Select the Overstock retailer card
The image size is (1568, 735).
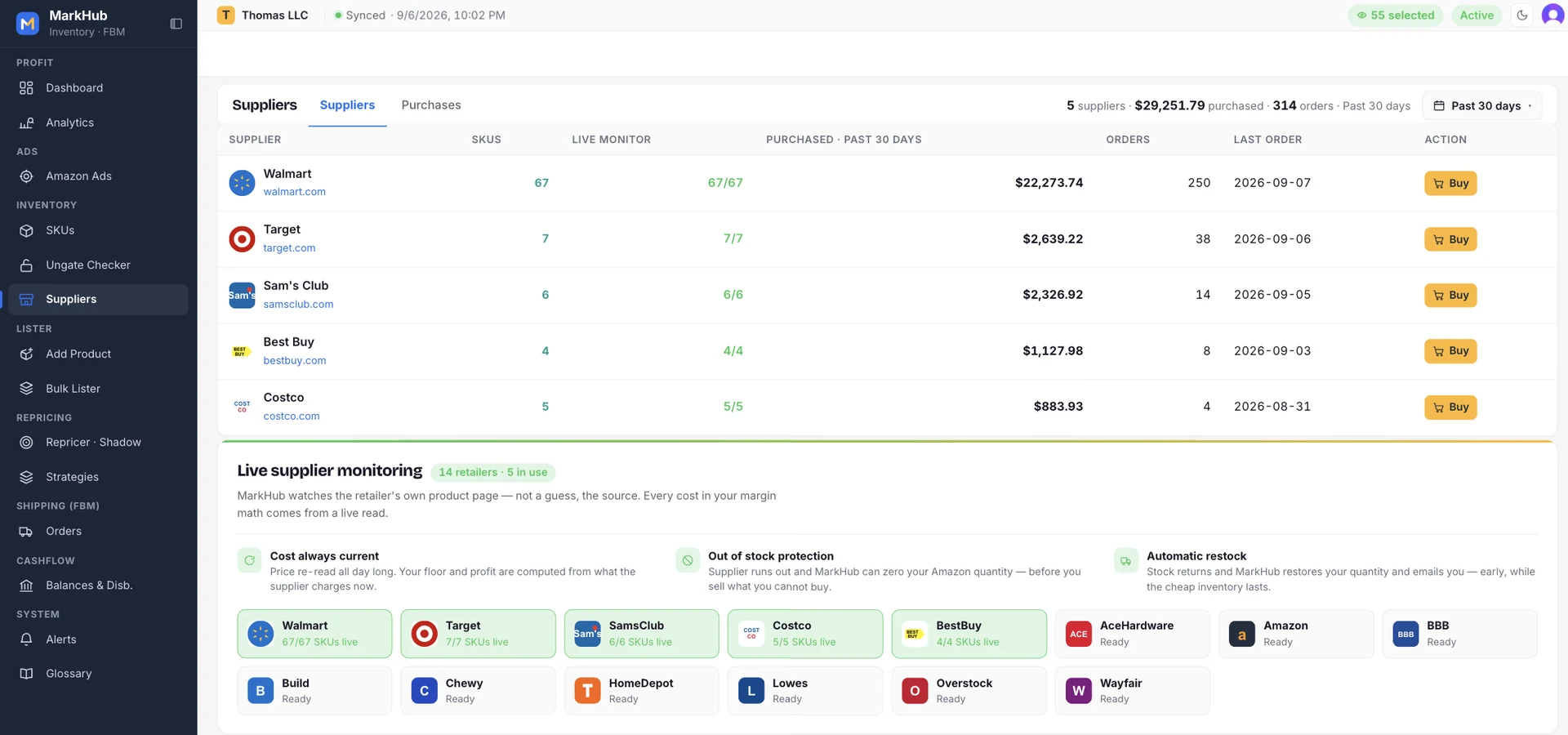(969, 691)
